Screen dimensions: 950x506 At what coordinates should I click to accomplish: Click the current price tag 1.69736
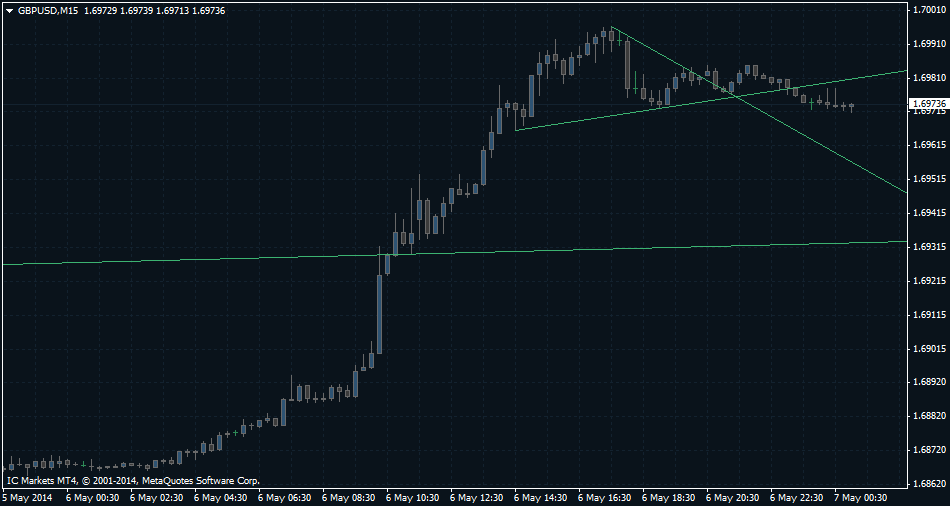click(928, 103)
